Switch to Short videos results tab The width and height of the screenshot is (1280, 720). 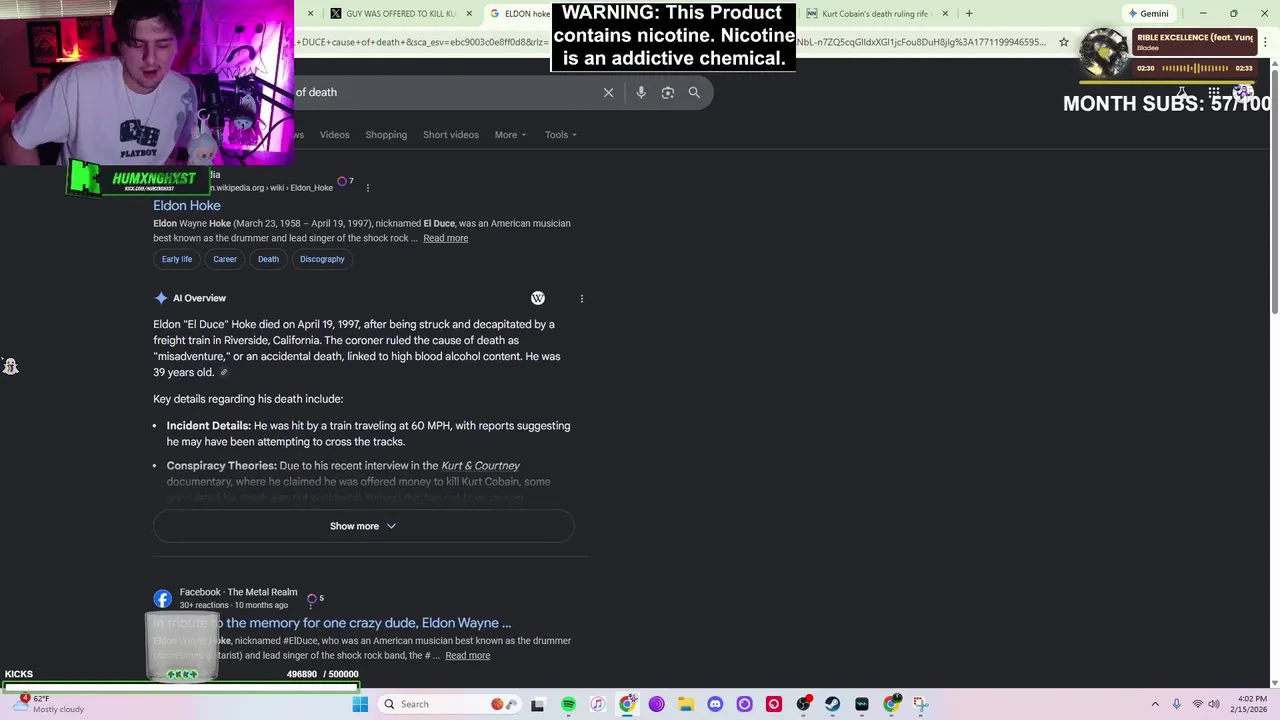(451, 135)
